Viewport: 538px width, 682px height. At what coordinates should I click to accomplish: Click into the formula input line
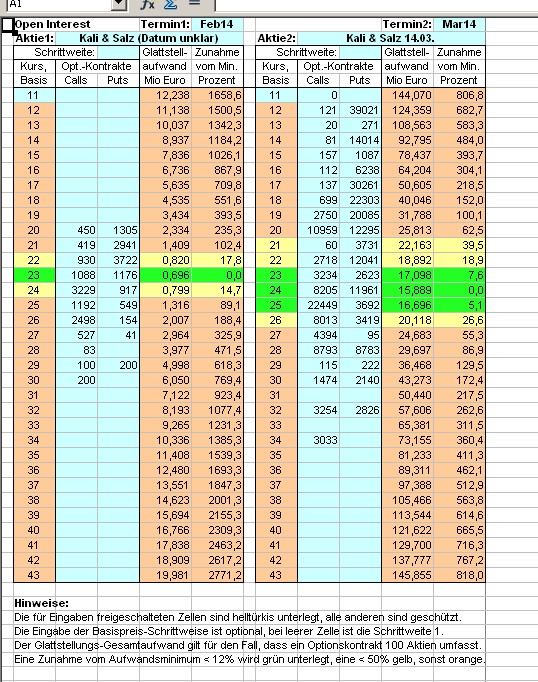pyautogui.click(x=376, y=4)
